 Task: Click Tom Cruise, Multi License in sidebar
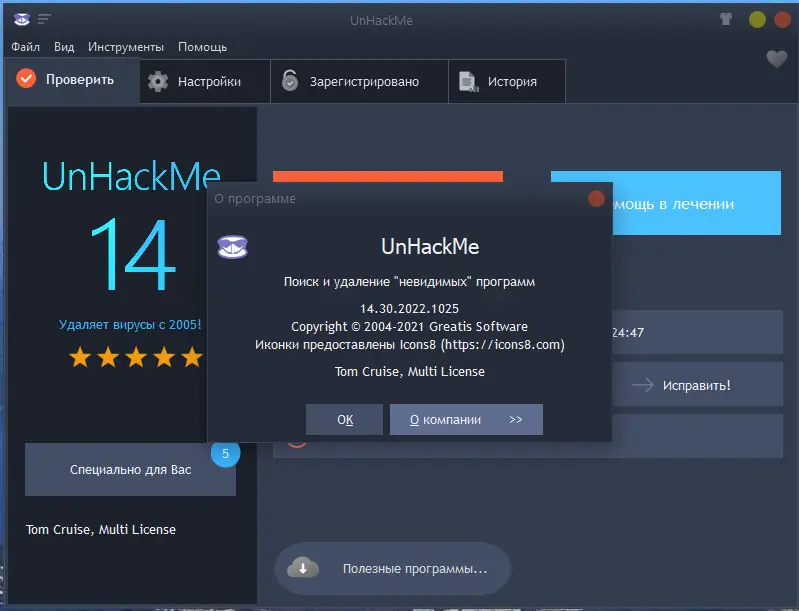101,529
